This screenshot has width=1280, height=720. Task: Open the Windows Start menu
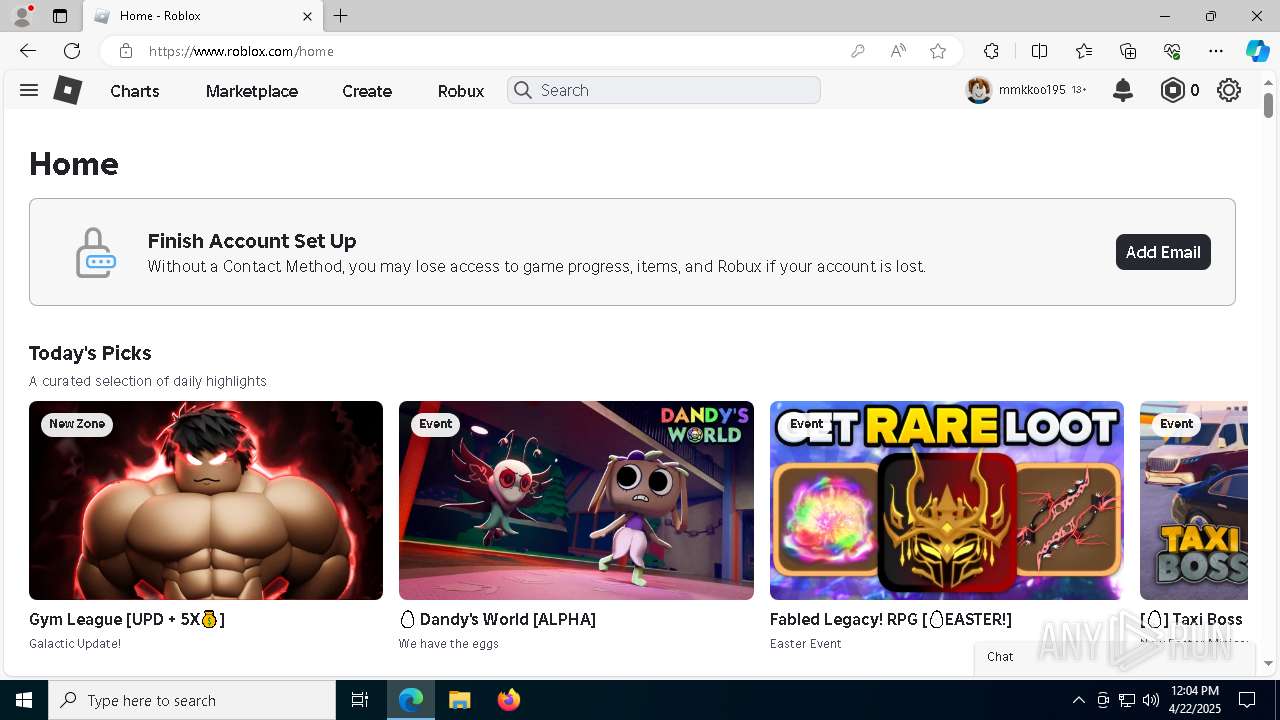click(x=24, y=700)
